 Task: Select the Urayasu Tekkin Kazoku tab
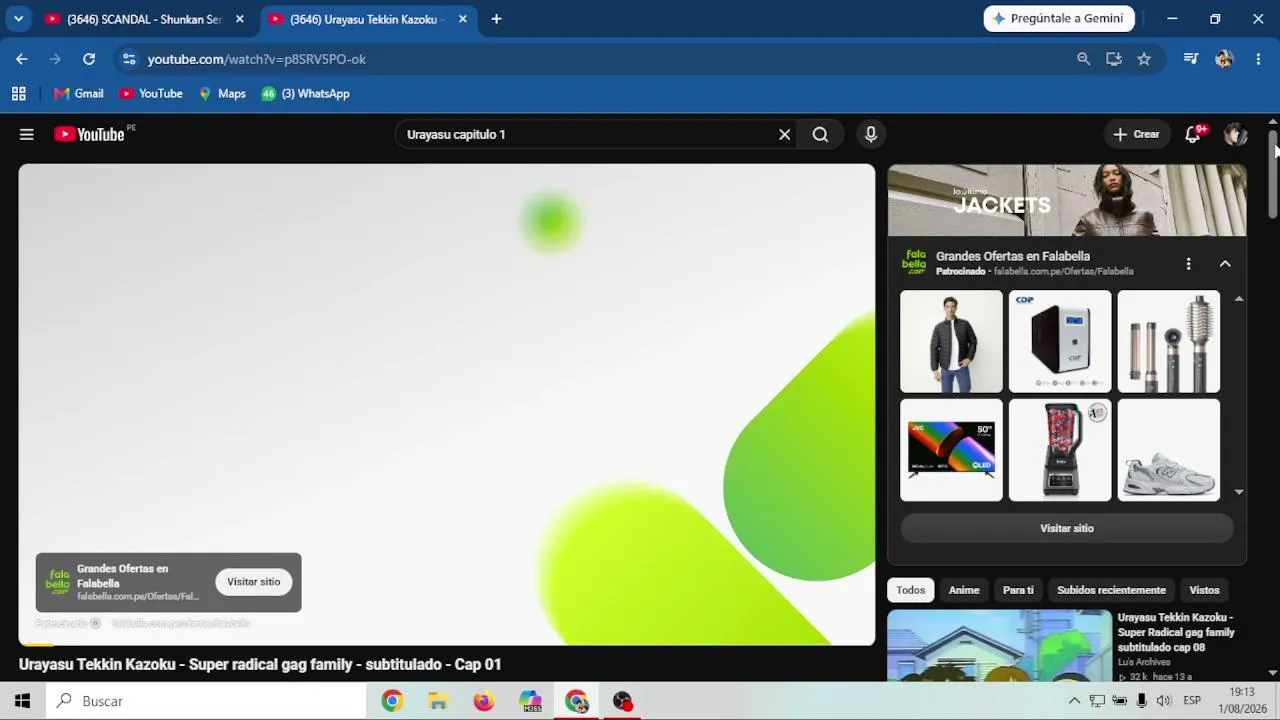366,19
